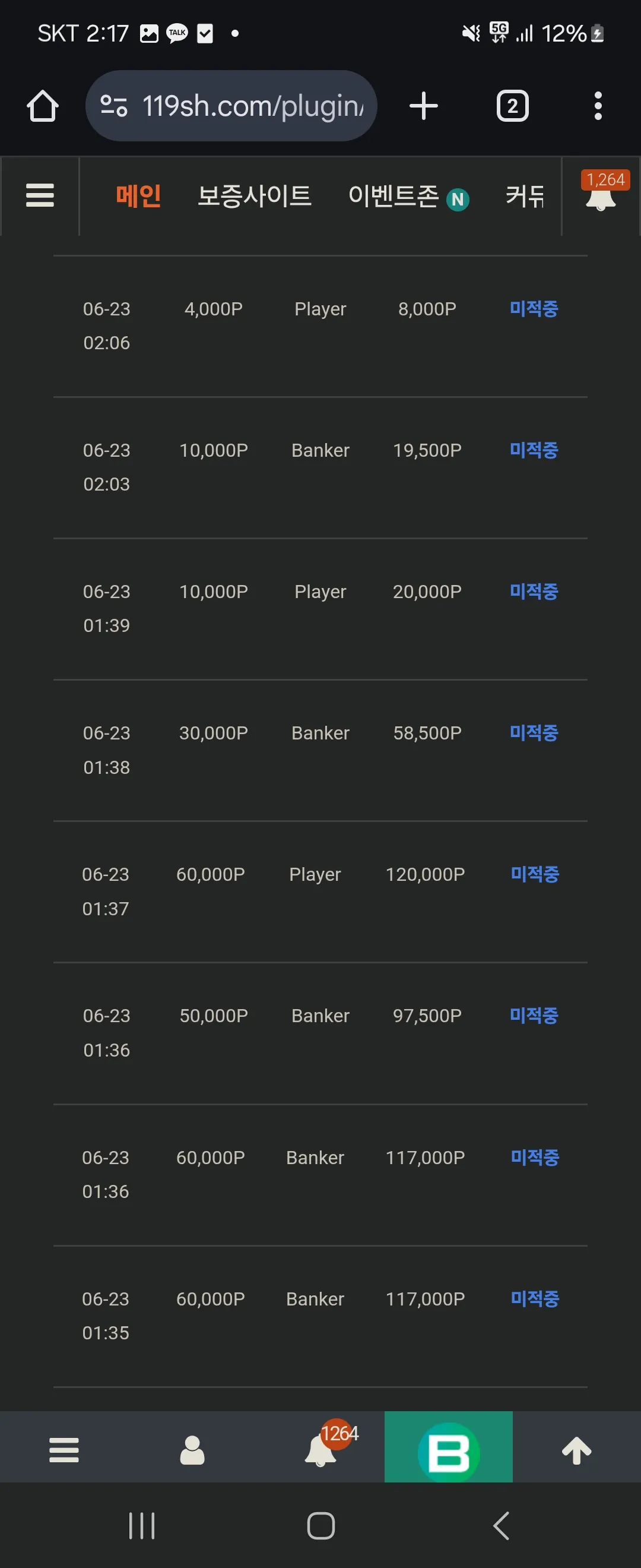Select the 메인 tab

139,195
